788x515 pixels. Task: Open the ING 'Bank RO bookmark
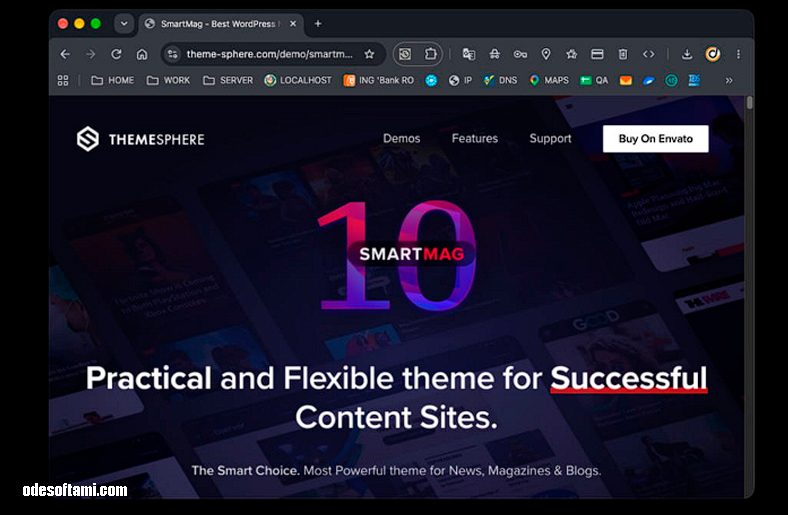tap(378, 80)
